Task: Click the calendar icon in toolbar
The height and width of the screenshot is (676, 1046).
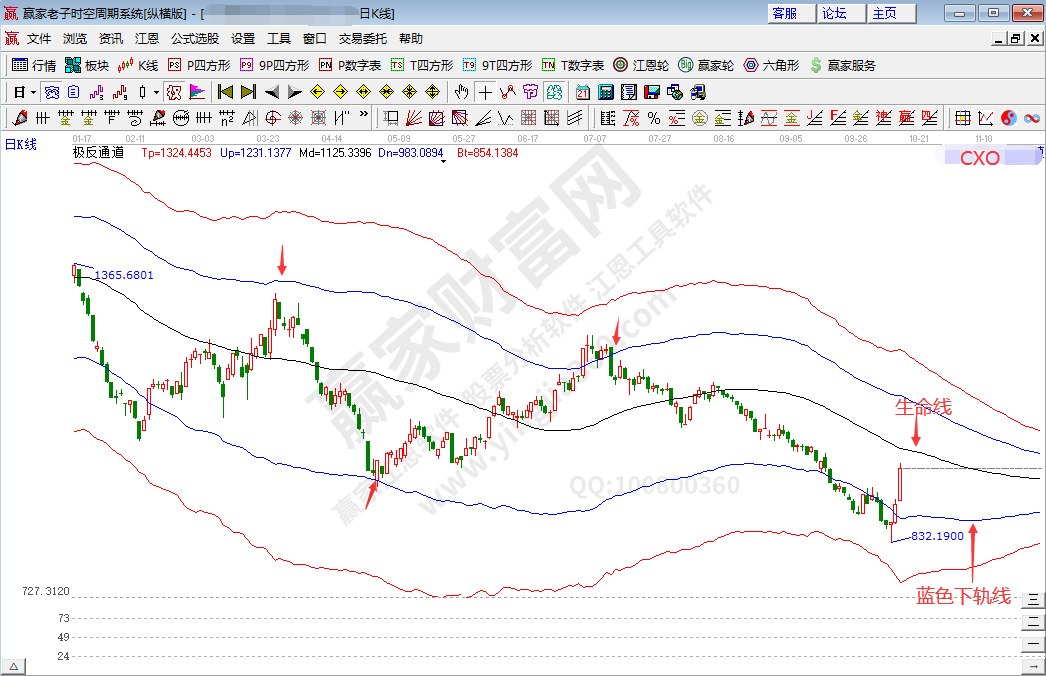Action: (583, 92)
